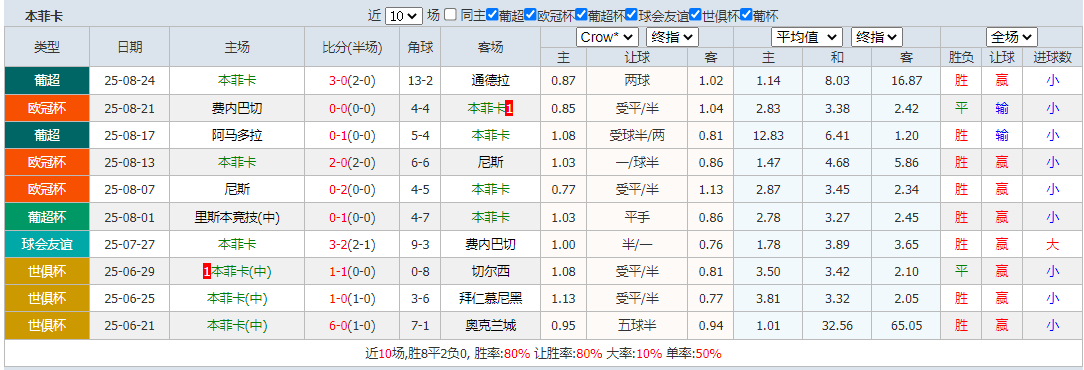Click the 7-1 corner count
The width and height of the screenshot is (1084, 370).
(420, 326)
